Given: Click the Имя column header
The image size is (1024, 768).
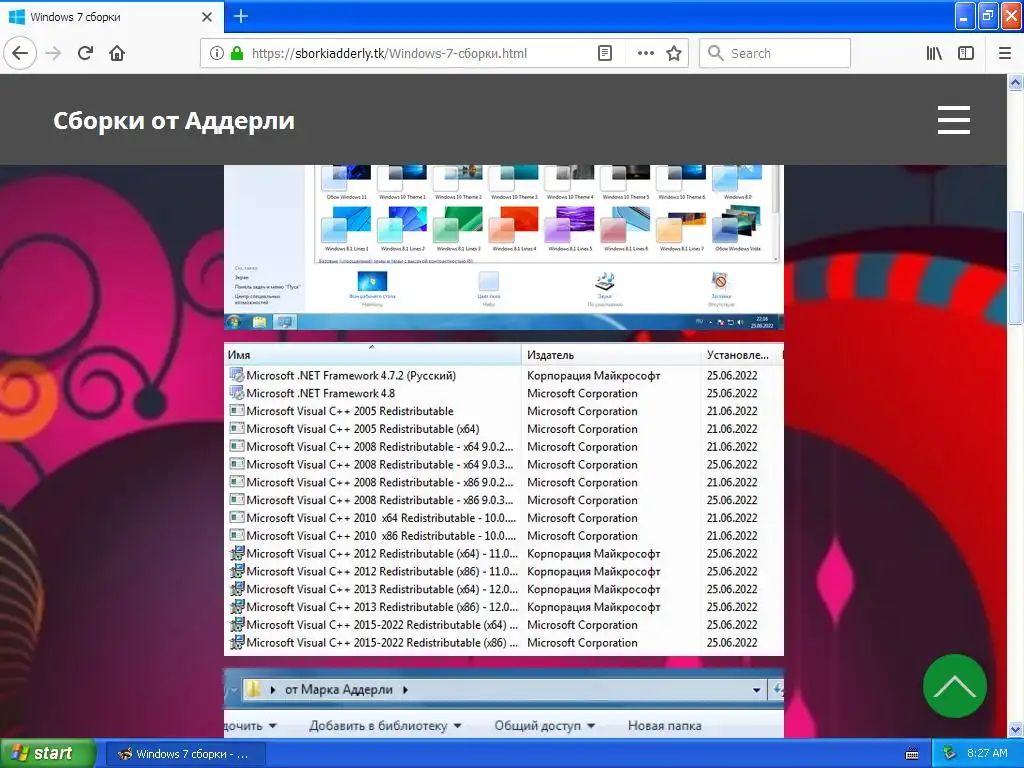Looking at the screenshot, I should point(372,355).
